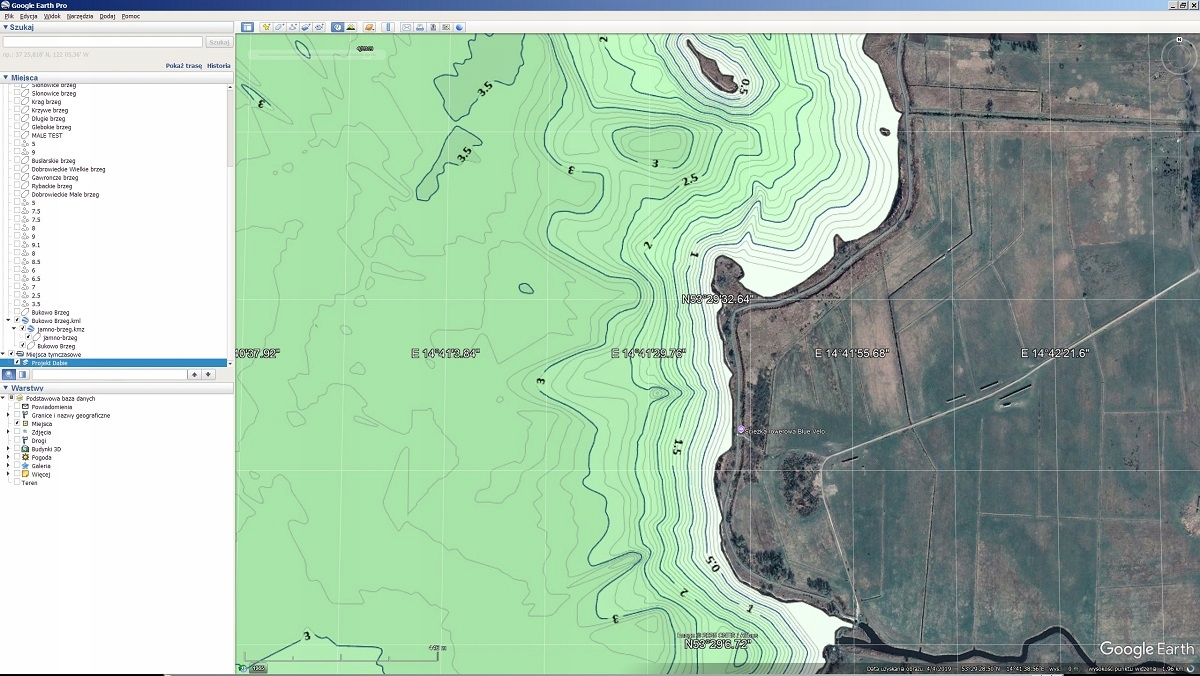Expand the Zdjęcia layer node
This screenshot has width=1200, height=676.
coord(8,432)
